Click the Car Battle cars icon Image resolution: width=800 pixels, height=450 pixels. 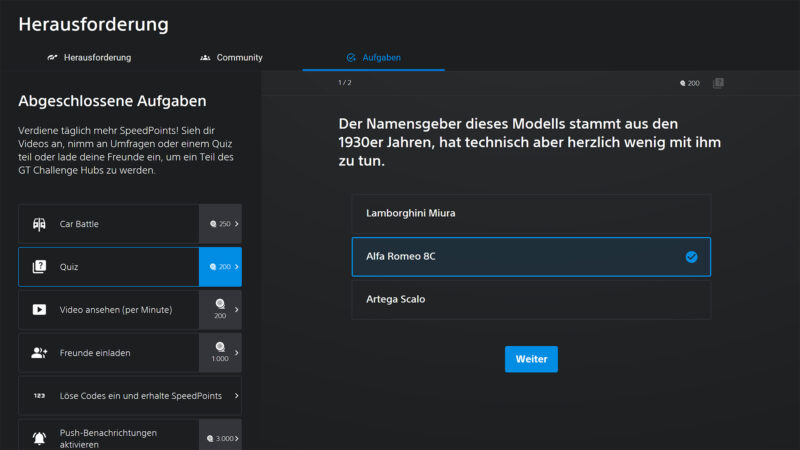pyautogui.click(x=39, y=224)
